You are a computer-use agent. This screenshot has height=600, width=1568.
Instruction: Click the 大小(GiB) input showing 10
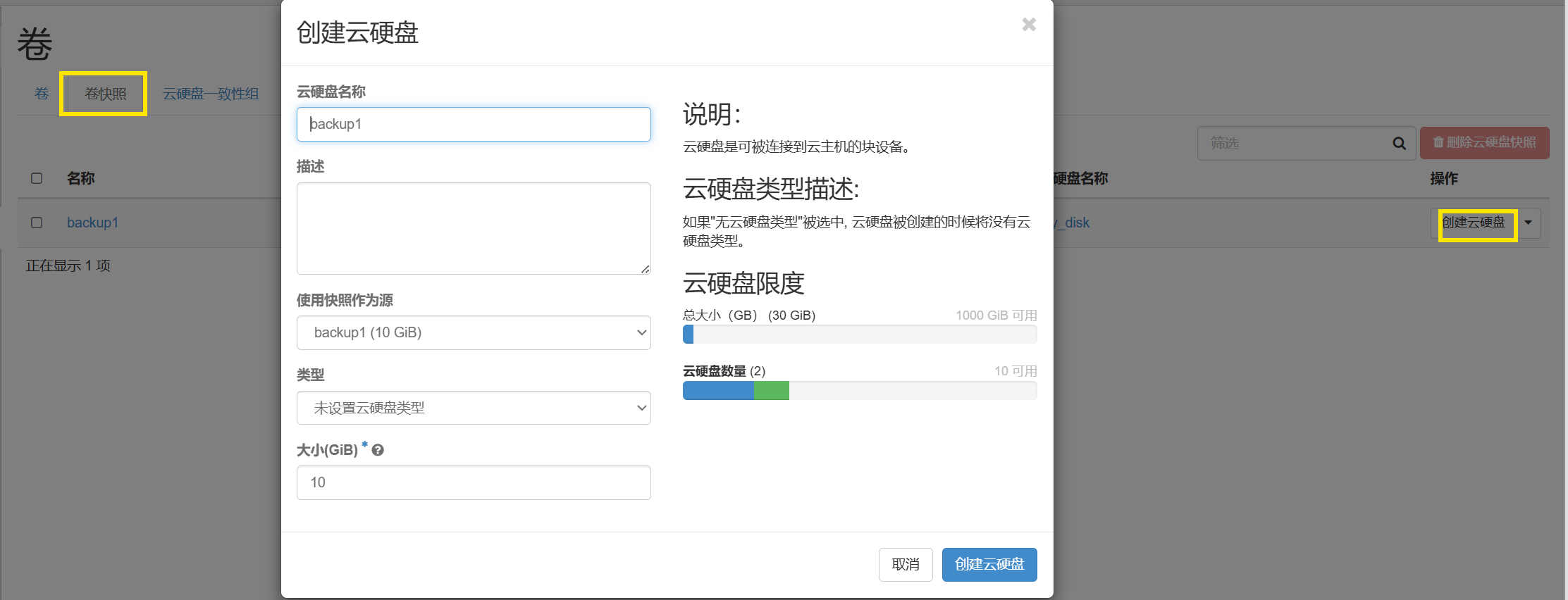(474, 482)
